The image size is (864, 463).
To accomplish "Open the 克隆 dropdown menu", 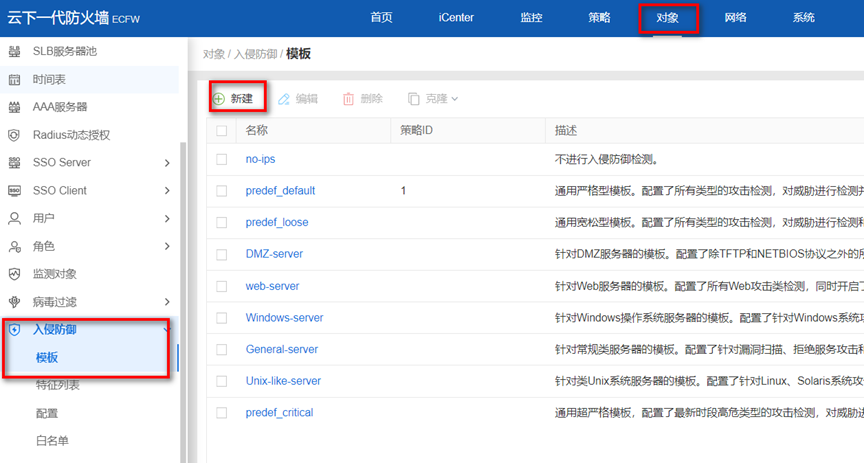I will coord(434,99).
